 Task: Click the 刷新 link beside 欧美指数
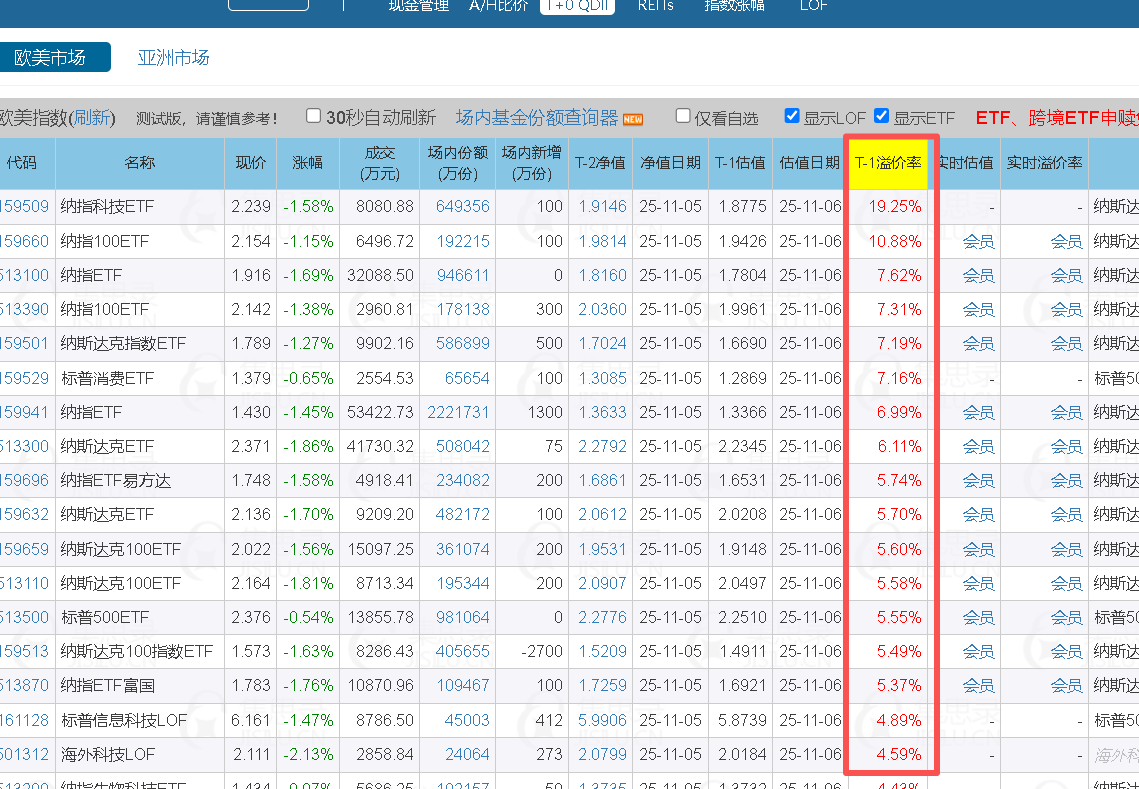coord(91,118)
